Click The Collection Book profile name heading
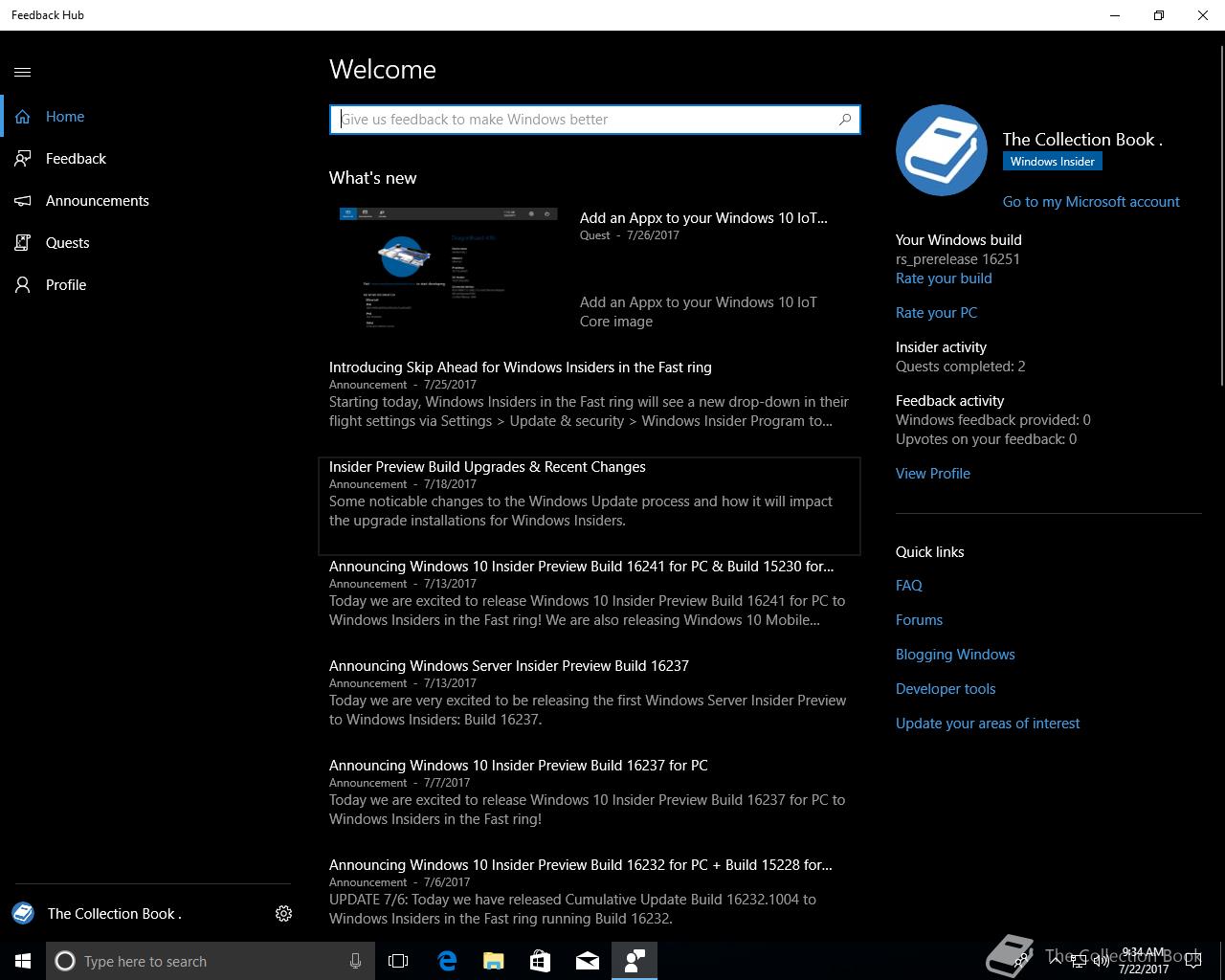This screenshot has height=980, width=1225. (x=1082, y=140)
